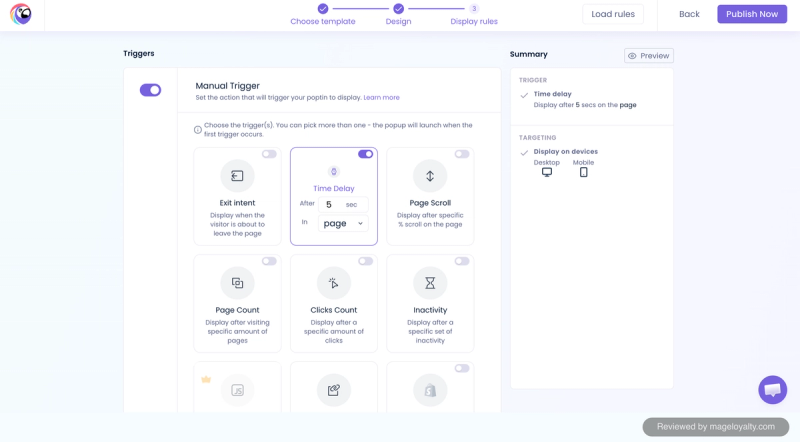Open the 'page' dropdown in Time Delay
Image resolution: width=800 pixels, height=442 pixels.
pos(343,223)
